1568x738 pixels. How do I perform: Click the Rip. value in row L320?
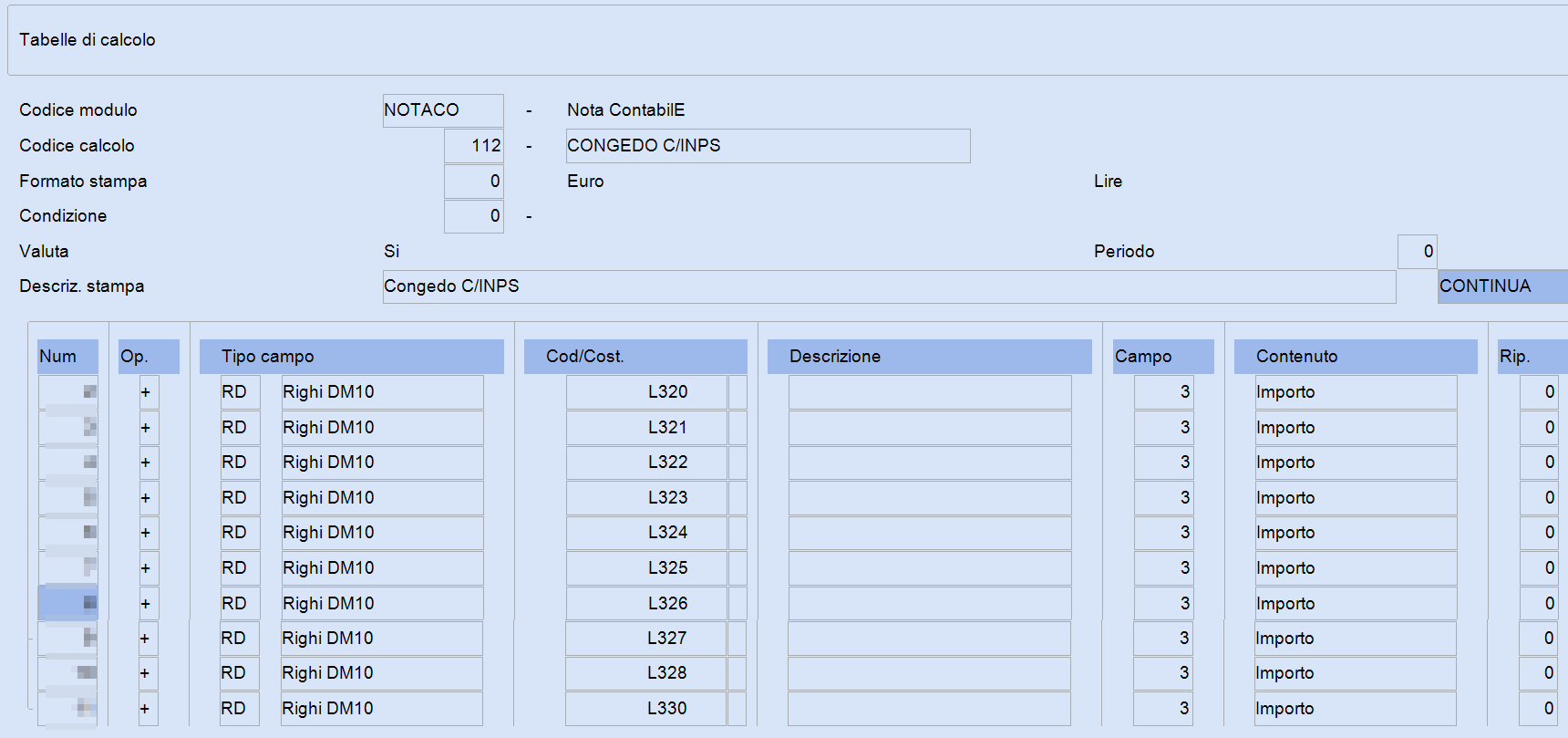1539,392
